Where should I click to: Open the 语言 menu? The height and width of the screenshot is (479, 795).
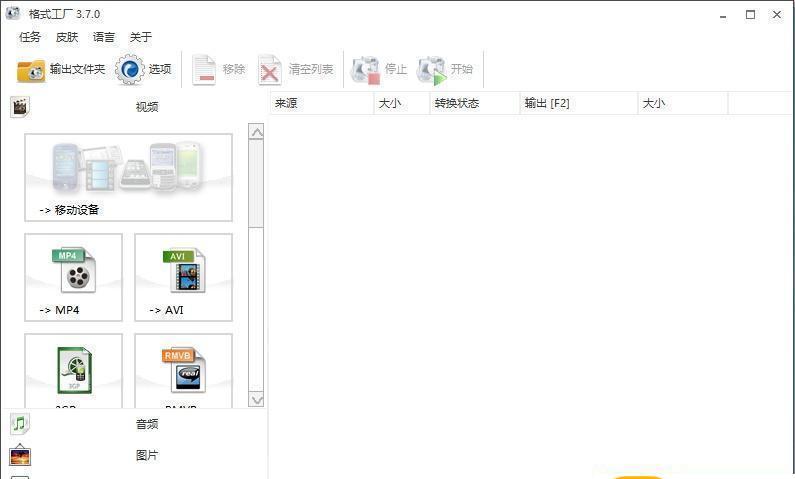tap(104, 37)
